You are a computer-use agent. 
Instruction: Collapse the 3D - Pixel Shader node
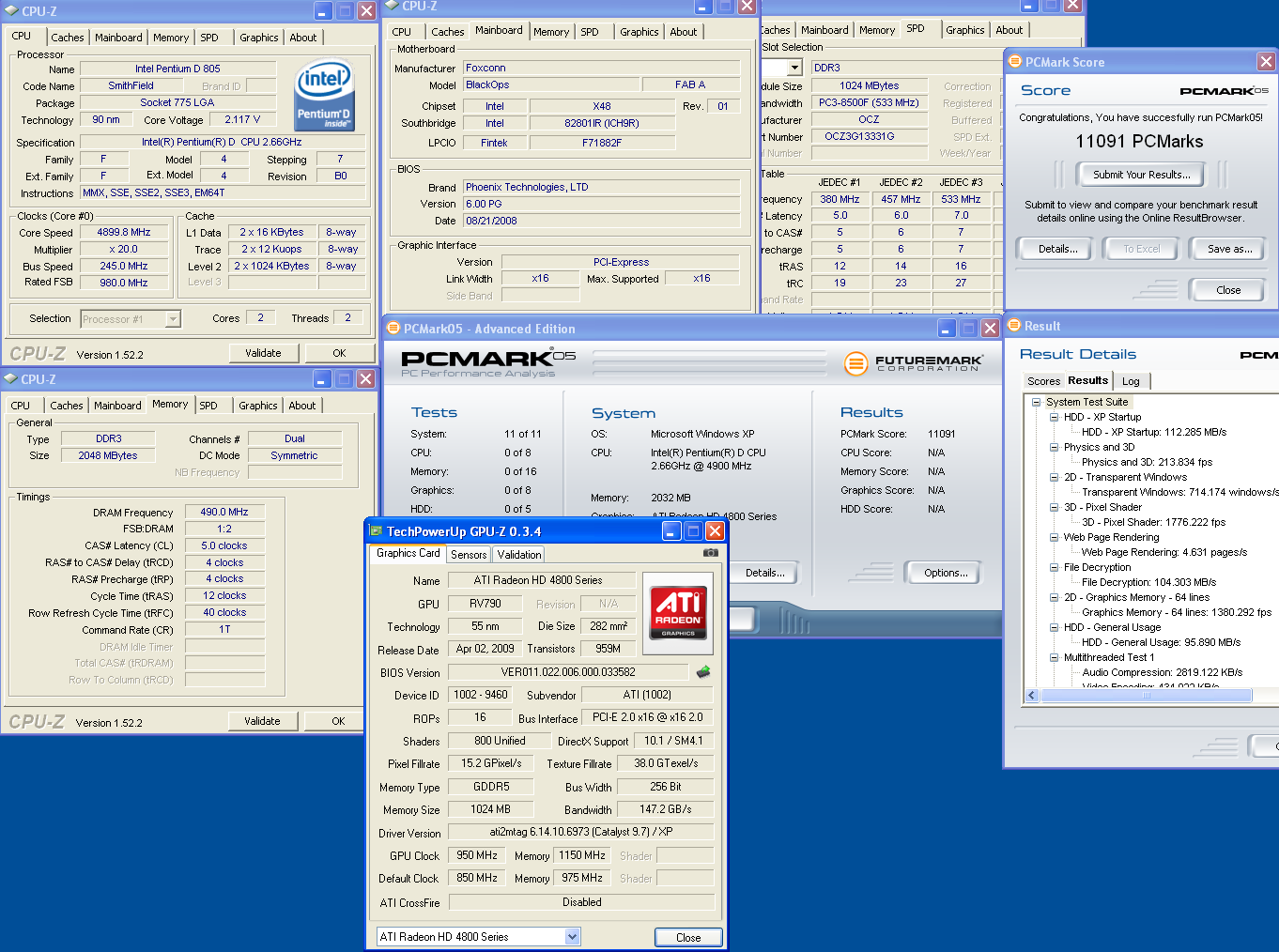tap(1055, 507)
